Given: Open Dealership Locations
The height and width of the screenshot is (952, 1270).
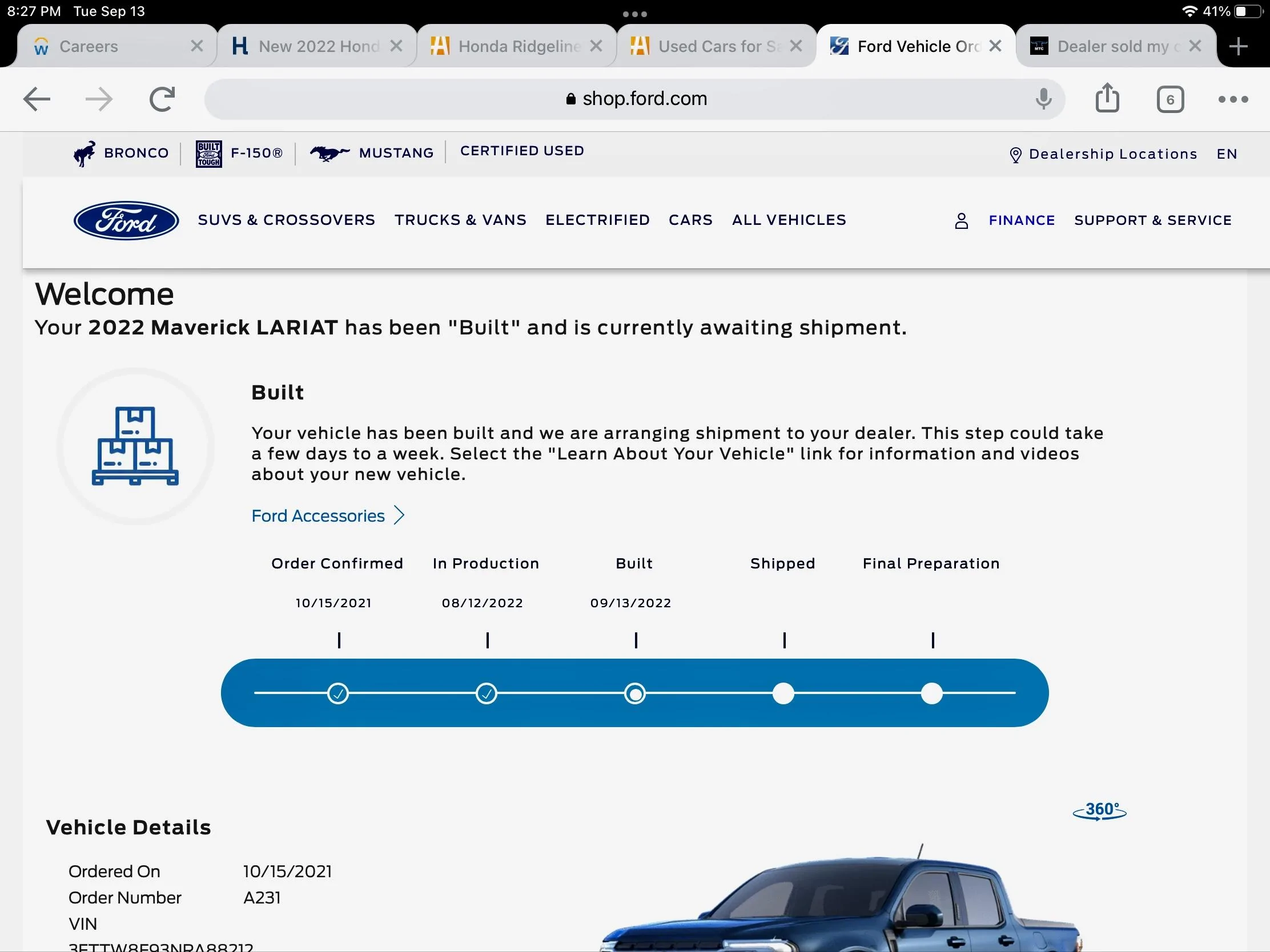Looking at the screenshot, I should [x=1113, y=154].
